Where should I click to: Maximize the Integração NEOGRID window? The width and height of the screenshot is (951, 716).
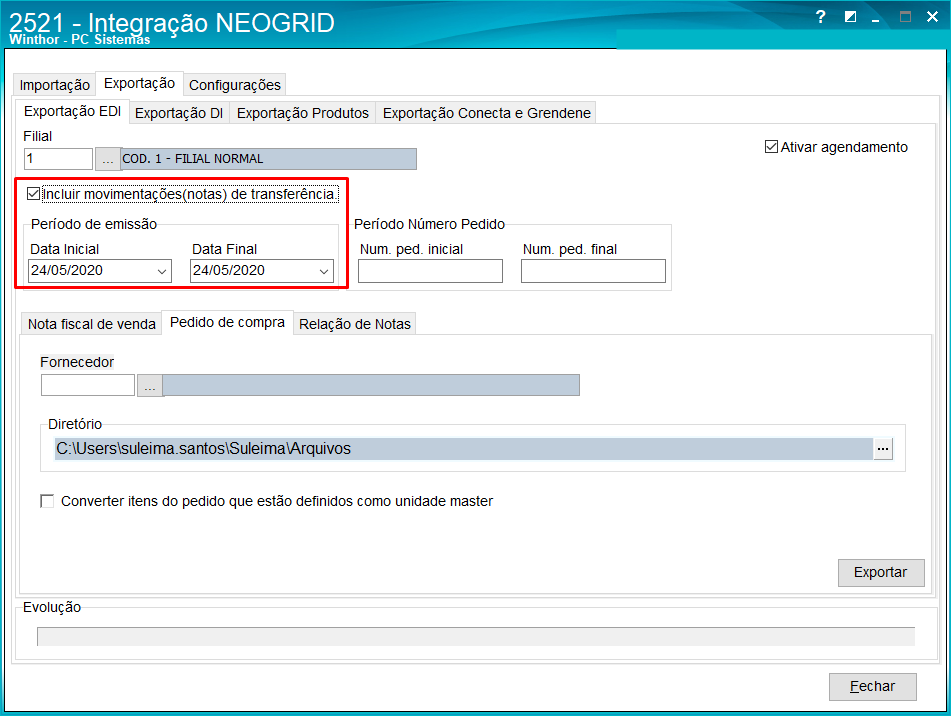905,17
